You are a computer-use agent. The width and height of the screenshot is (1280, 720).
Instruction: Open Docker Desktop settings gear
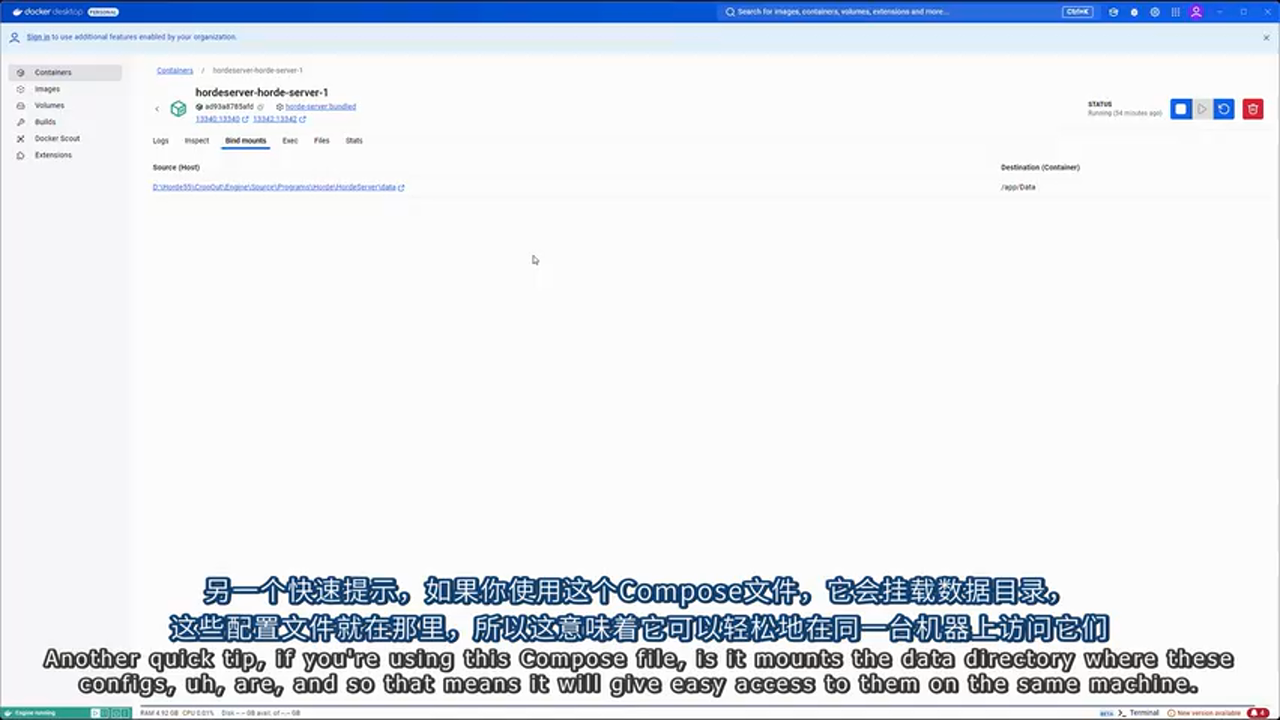coord(1154,11)
